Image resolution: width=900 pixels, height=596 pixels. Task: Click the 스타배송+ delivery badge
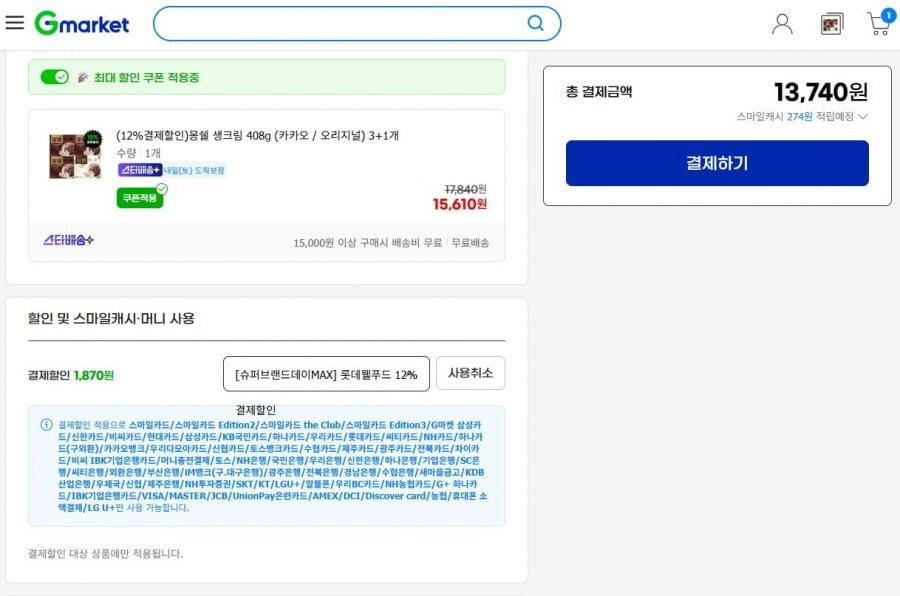[x=140, y=170]
